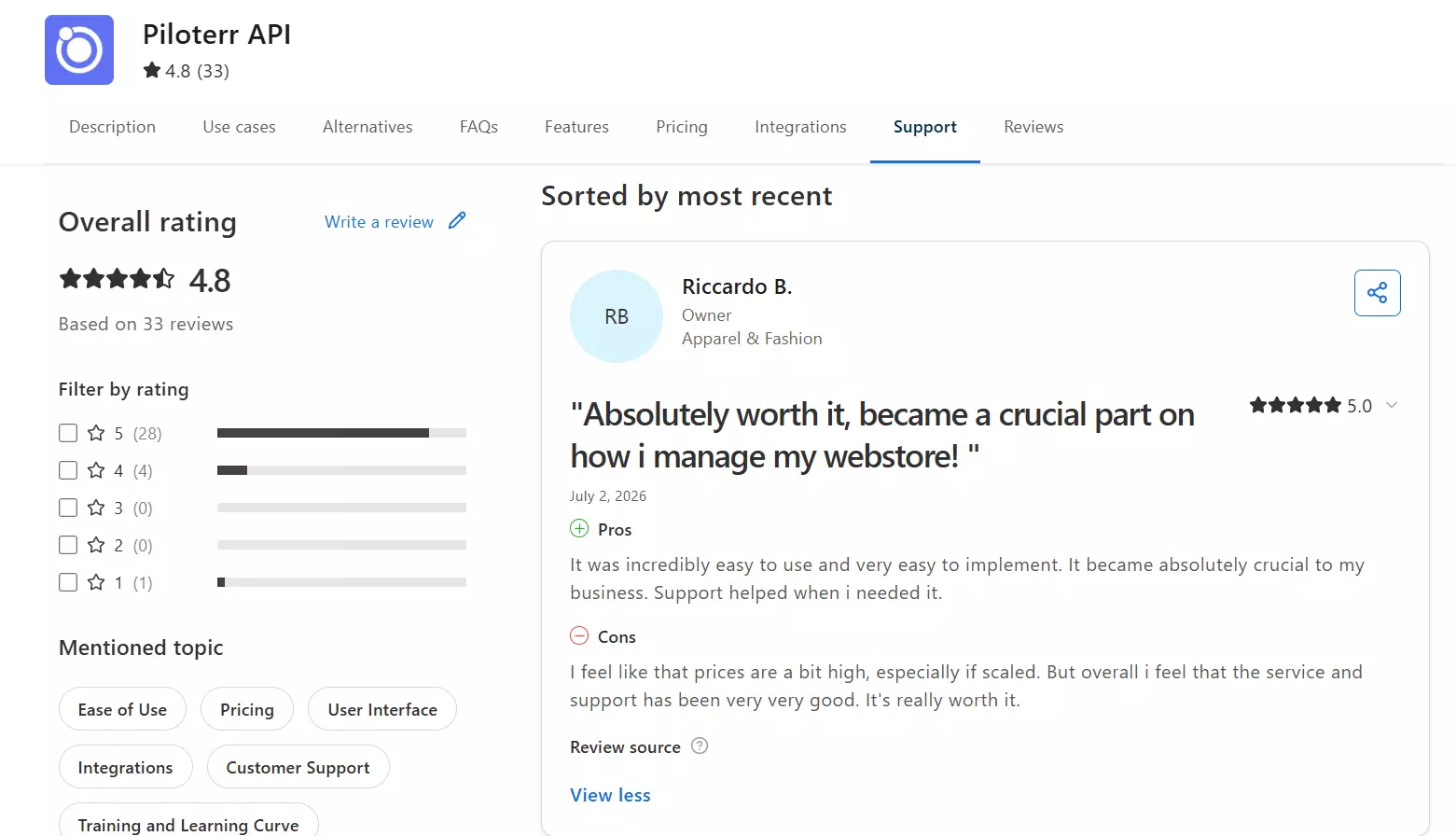Click the red Cons minus icon
The image size is (1456, 836).
579,636
